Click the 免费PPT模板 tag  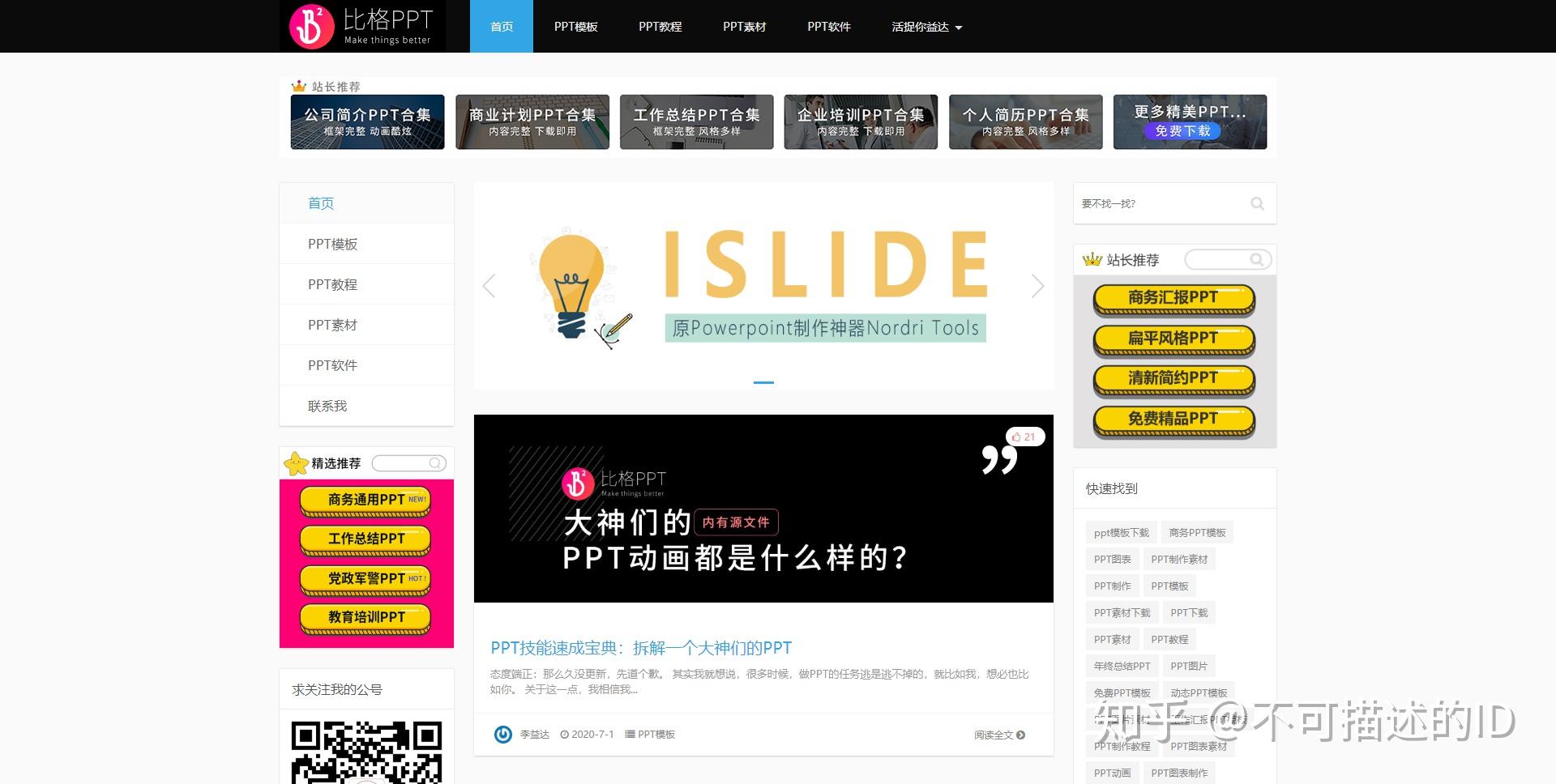point(1122,692)
